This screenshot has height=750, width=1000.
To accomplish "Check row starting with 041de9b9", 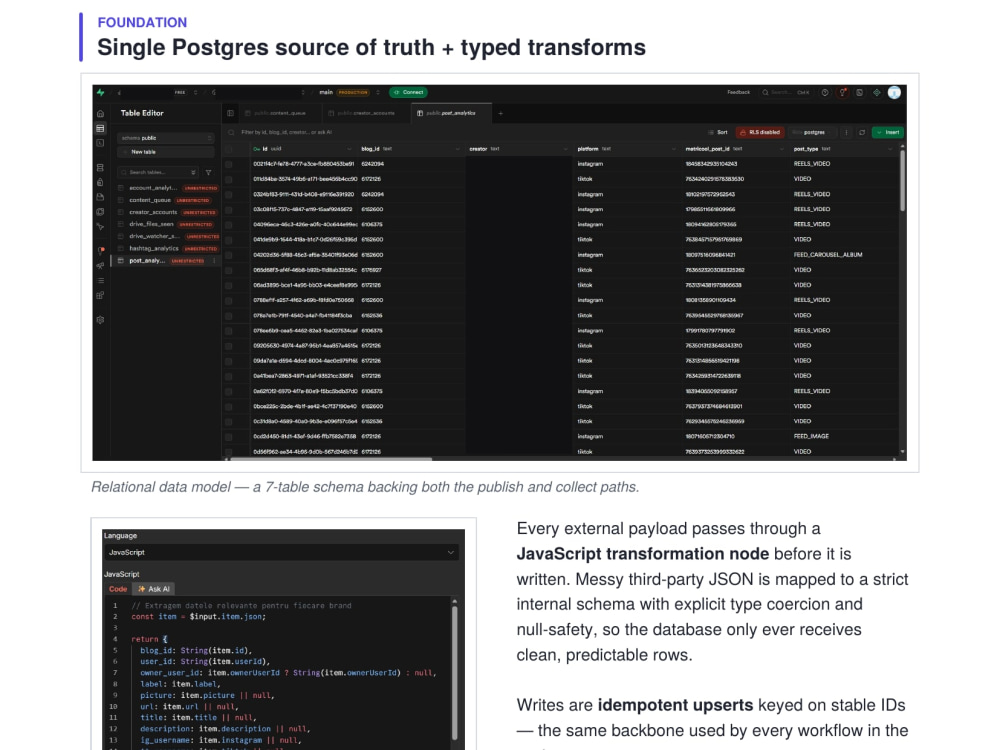I will point(229,240).
